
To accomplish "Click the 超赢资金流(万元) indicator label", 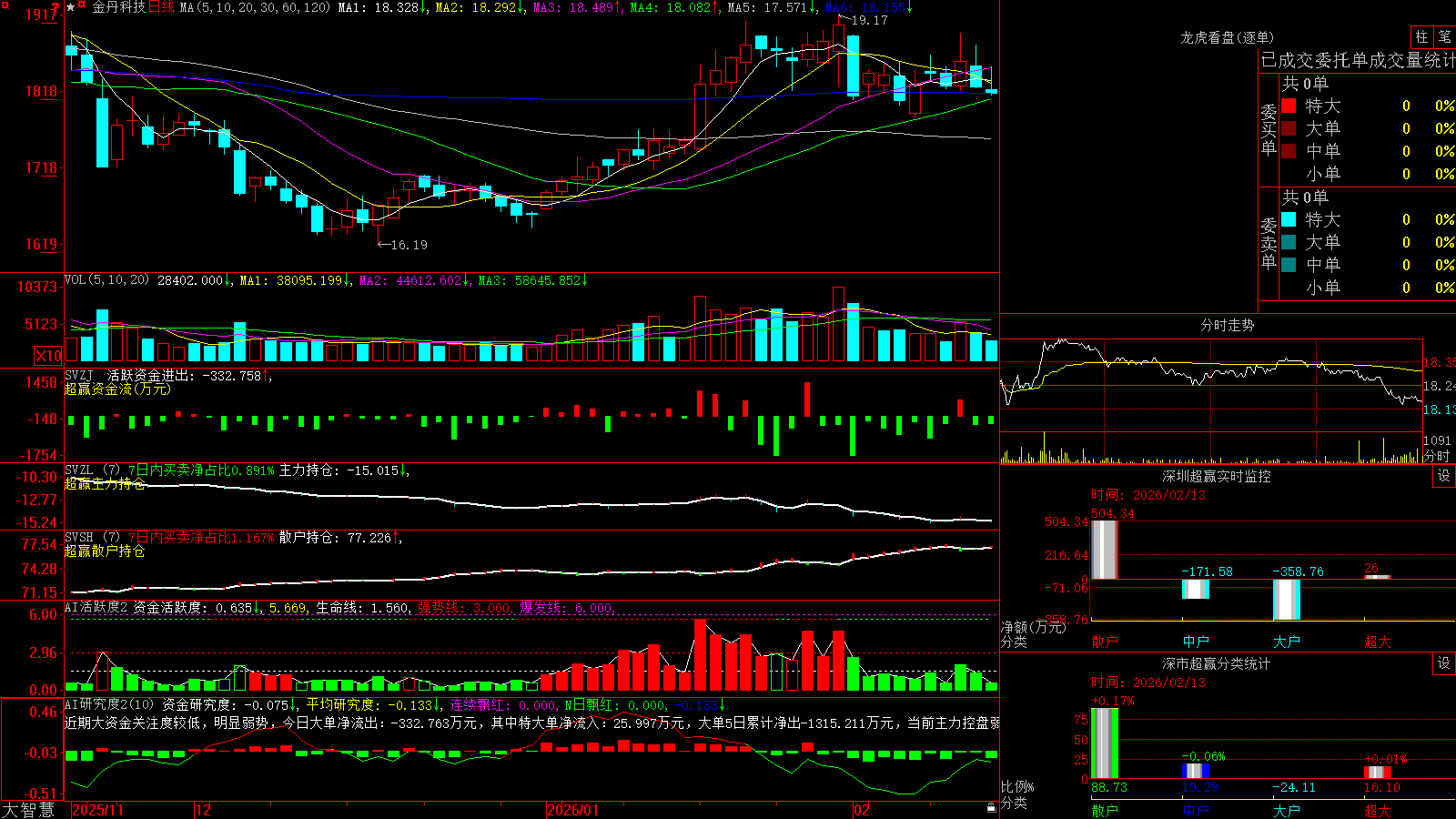I will tap(117, 389).
